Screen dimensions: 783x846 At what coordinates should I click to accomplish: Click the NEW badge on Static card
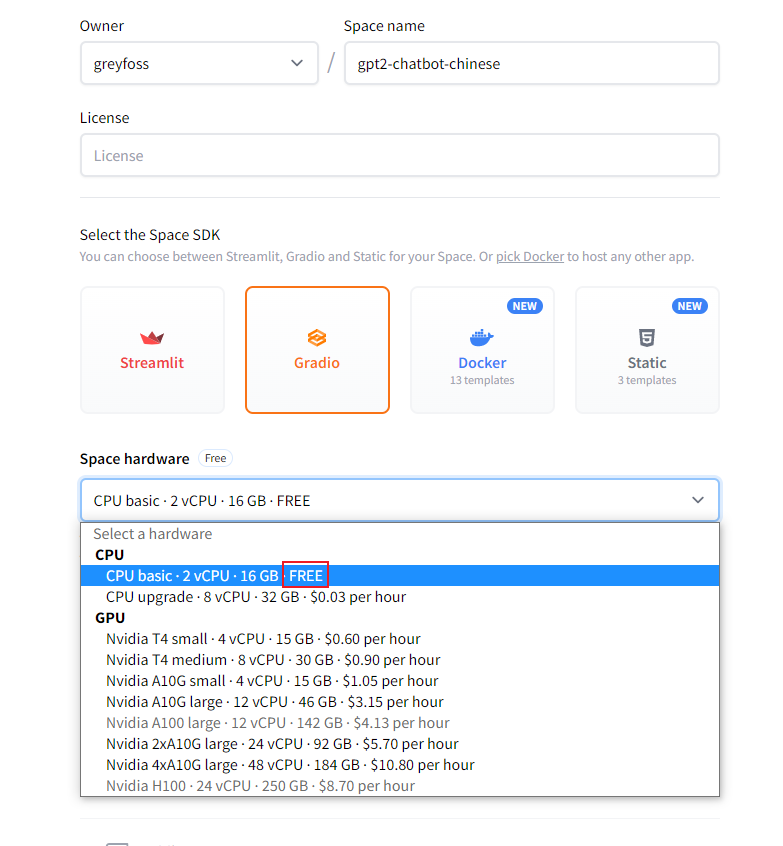(690, 306)
